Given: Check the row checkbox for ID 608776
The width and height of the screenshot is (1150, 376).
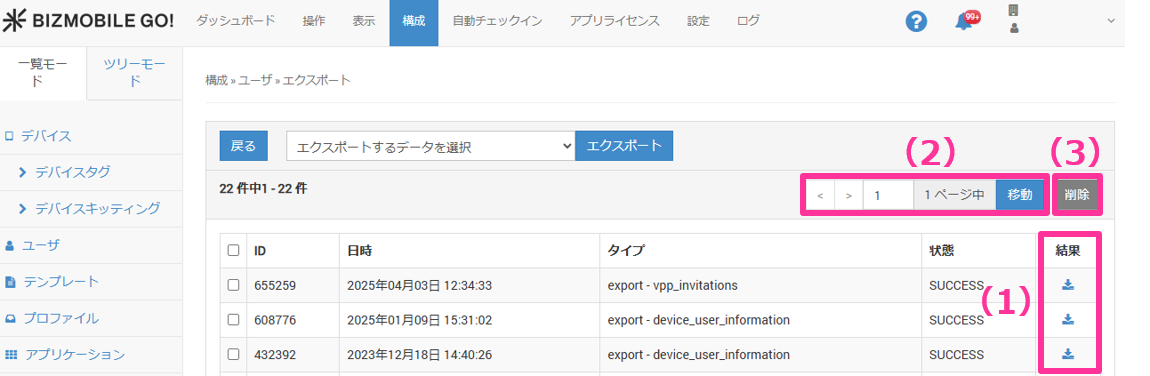Looking at the screenshot, I should [x=233, y=320].
